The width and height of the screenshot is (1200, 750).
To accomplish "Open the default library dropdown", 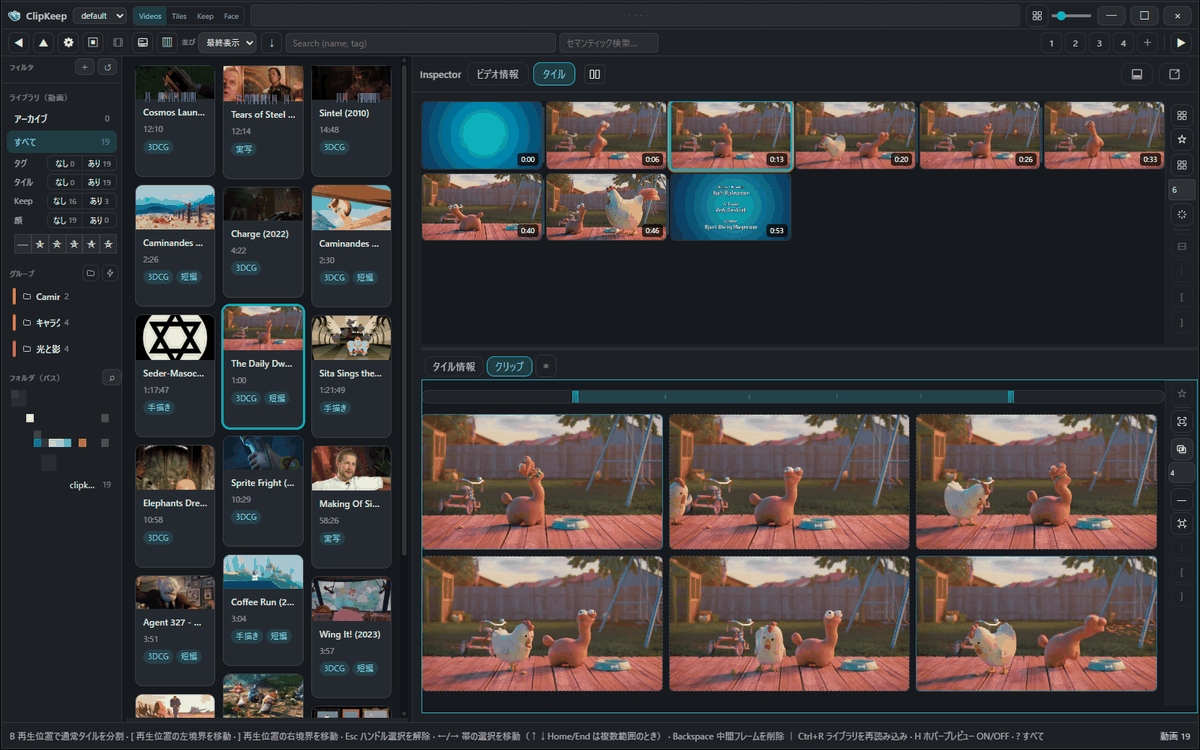I will tap(100, 16).
